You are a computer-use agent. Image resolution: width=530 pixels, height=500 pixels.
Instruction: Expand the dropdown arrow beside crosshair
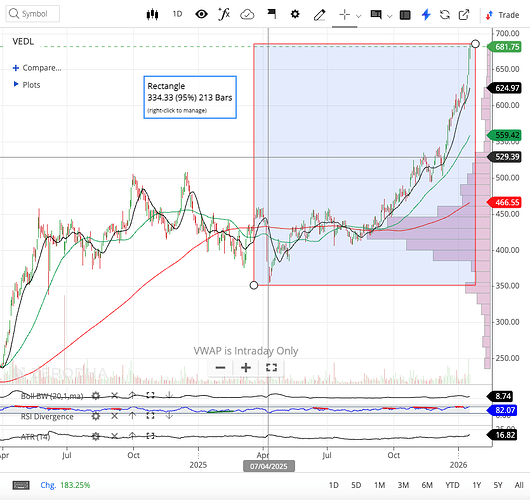[x=359, y=16]
